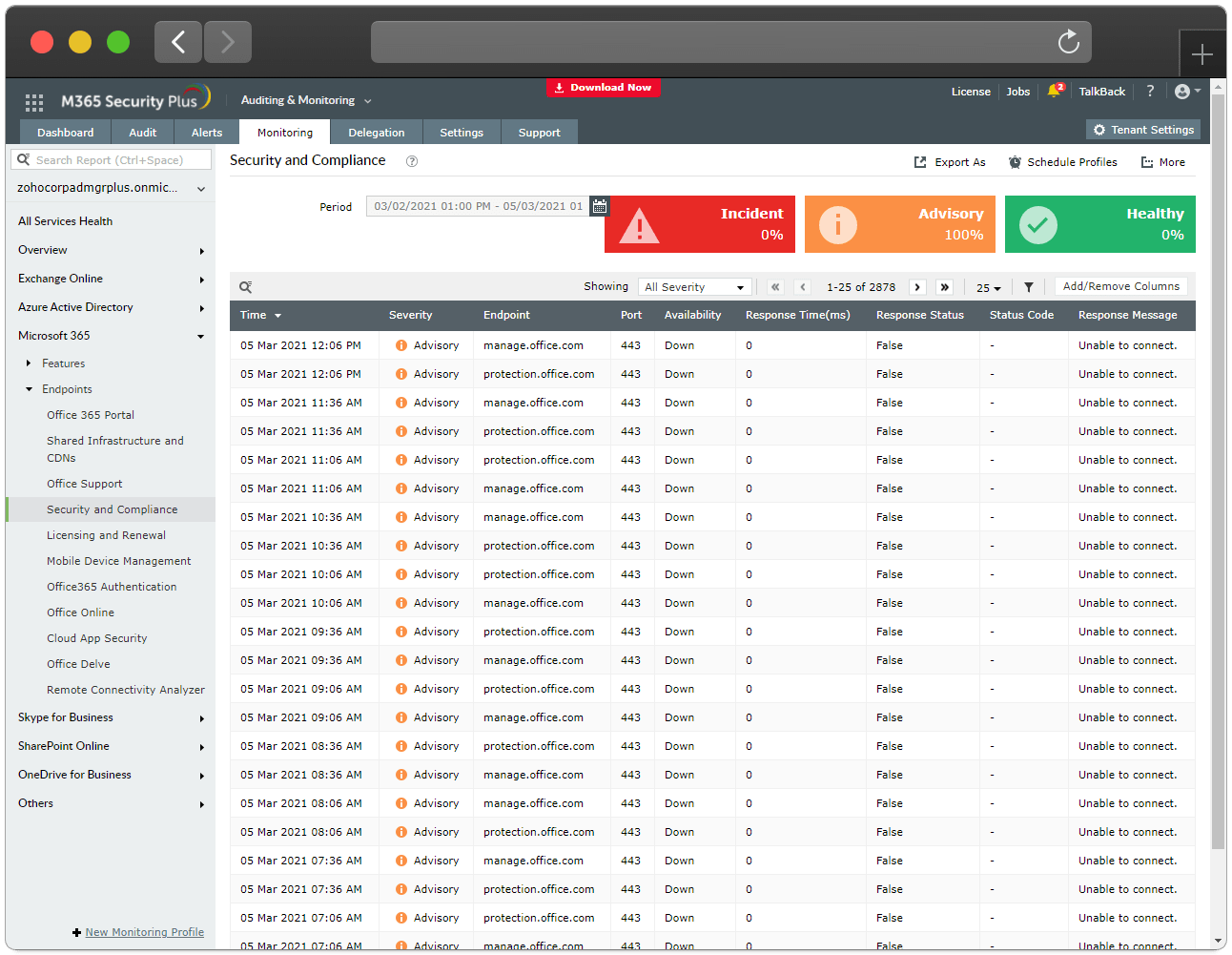Open the All Severity dropdown
The height and width of the screenshot is (955, 1232).
[x=695, y=287]
